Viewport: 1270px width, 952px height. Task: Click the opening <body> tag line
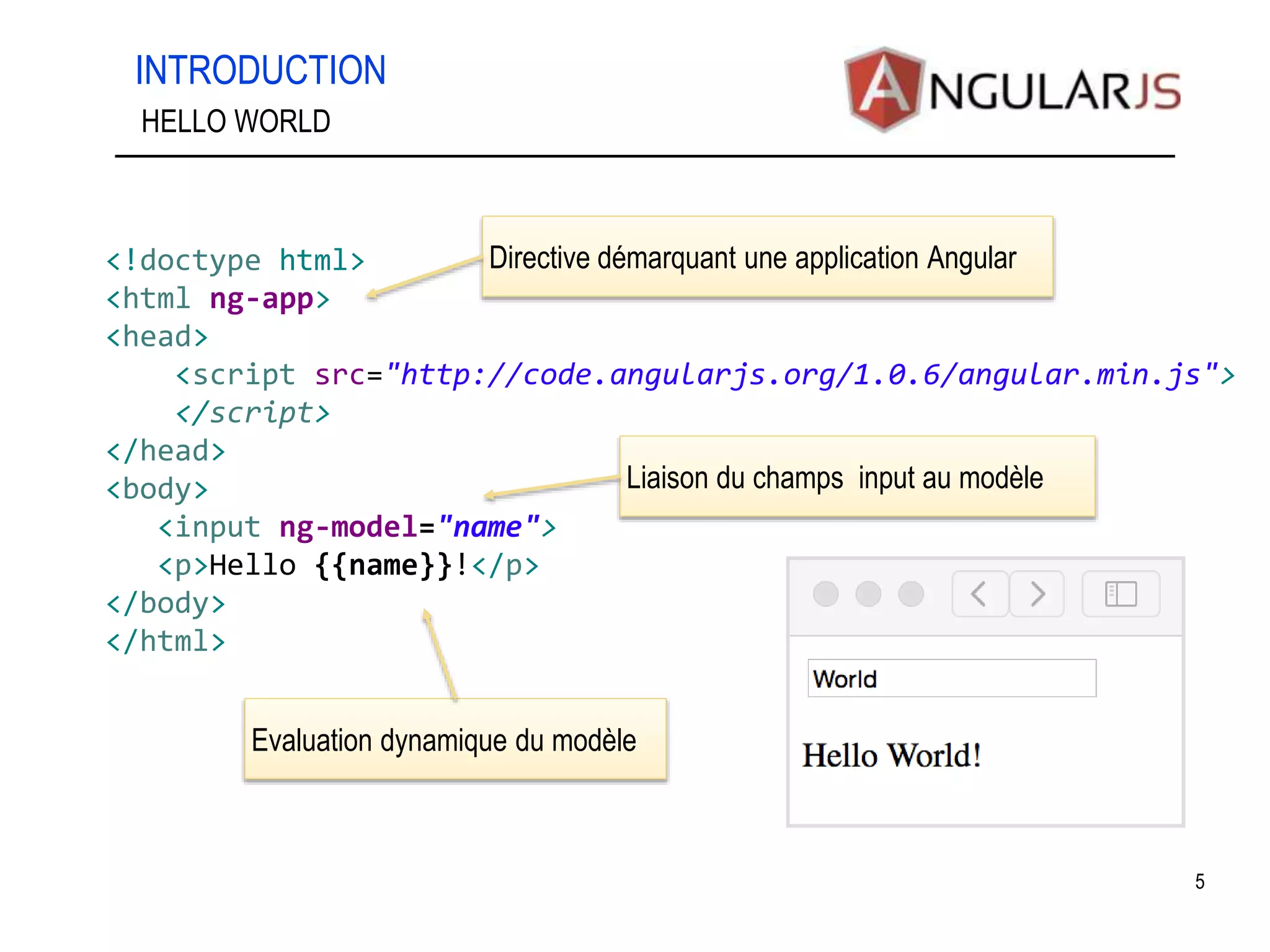[x=157, y=490]
